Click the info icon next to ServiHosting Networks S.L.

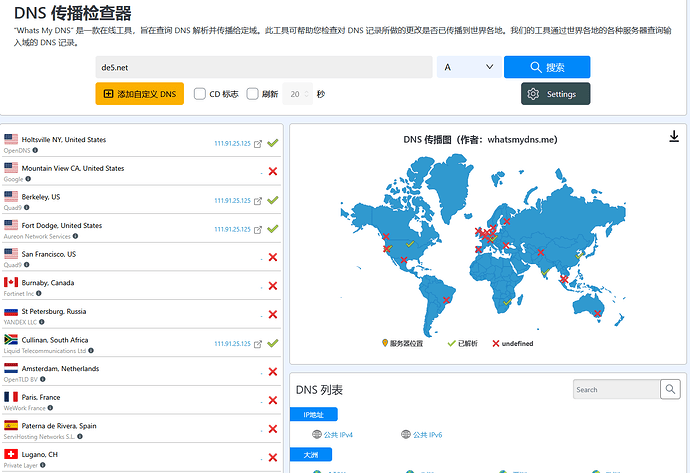pos(80,436)
